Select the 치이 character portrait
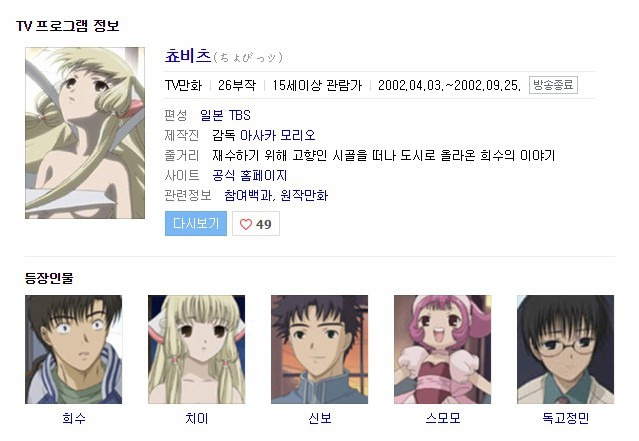The height and width of the screenshot is (441, 639). pyautogui.click(x=196, y=349)
